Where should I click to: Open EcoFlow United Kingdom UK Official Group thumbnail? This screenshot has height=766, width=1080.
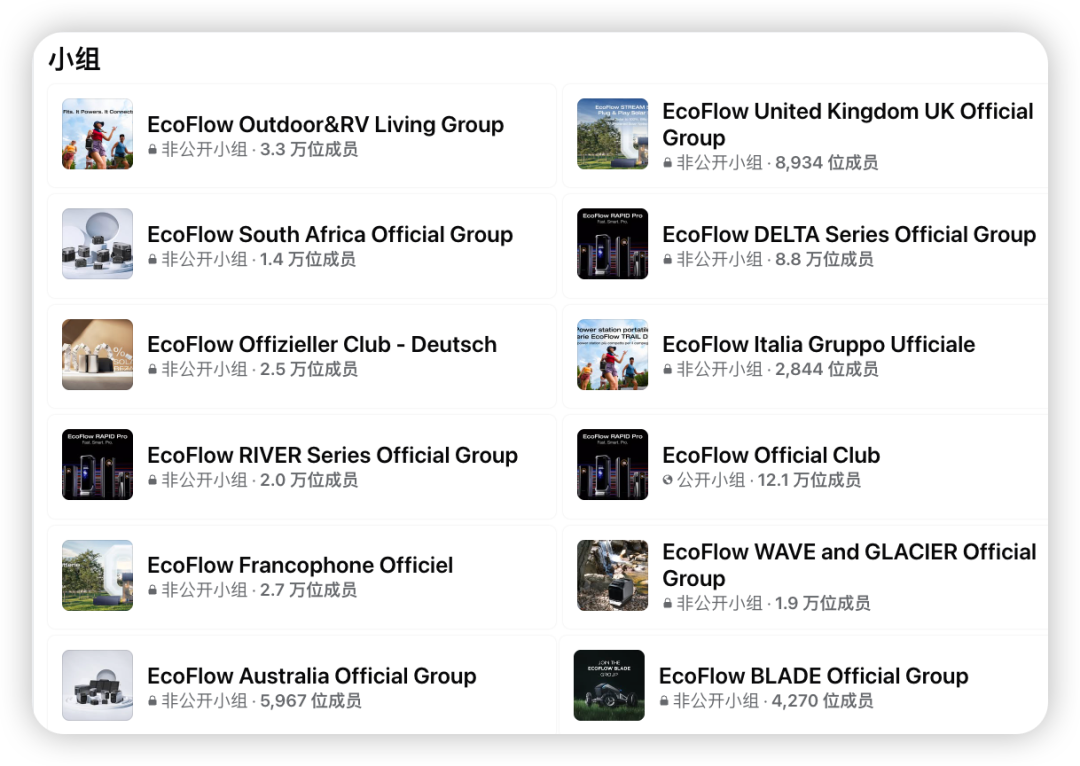click(612, 134)
